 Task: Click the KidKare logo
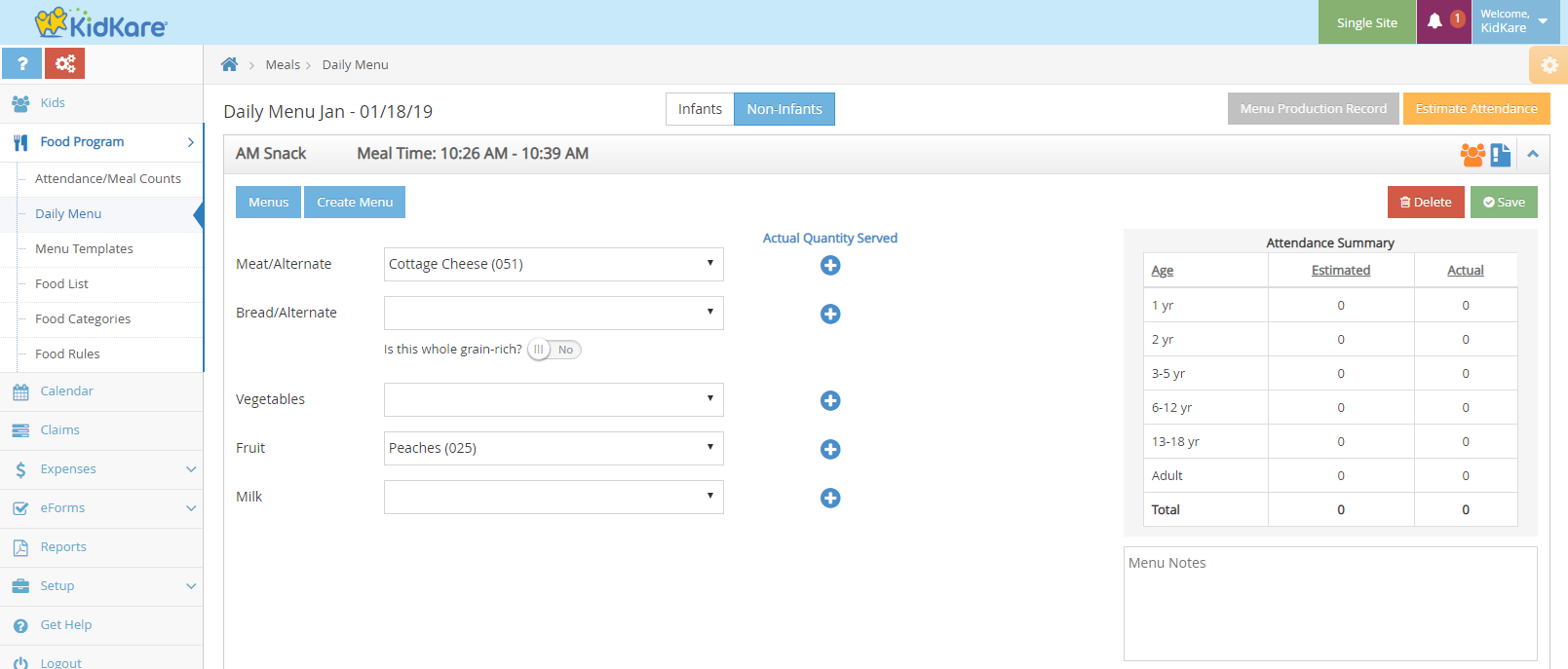(x=101, y=22)
